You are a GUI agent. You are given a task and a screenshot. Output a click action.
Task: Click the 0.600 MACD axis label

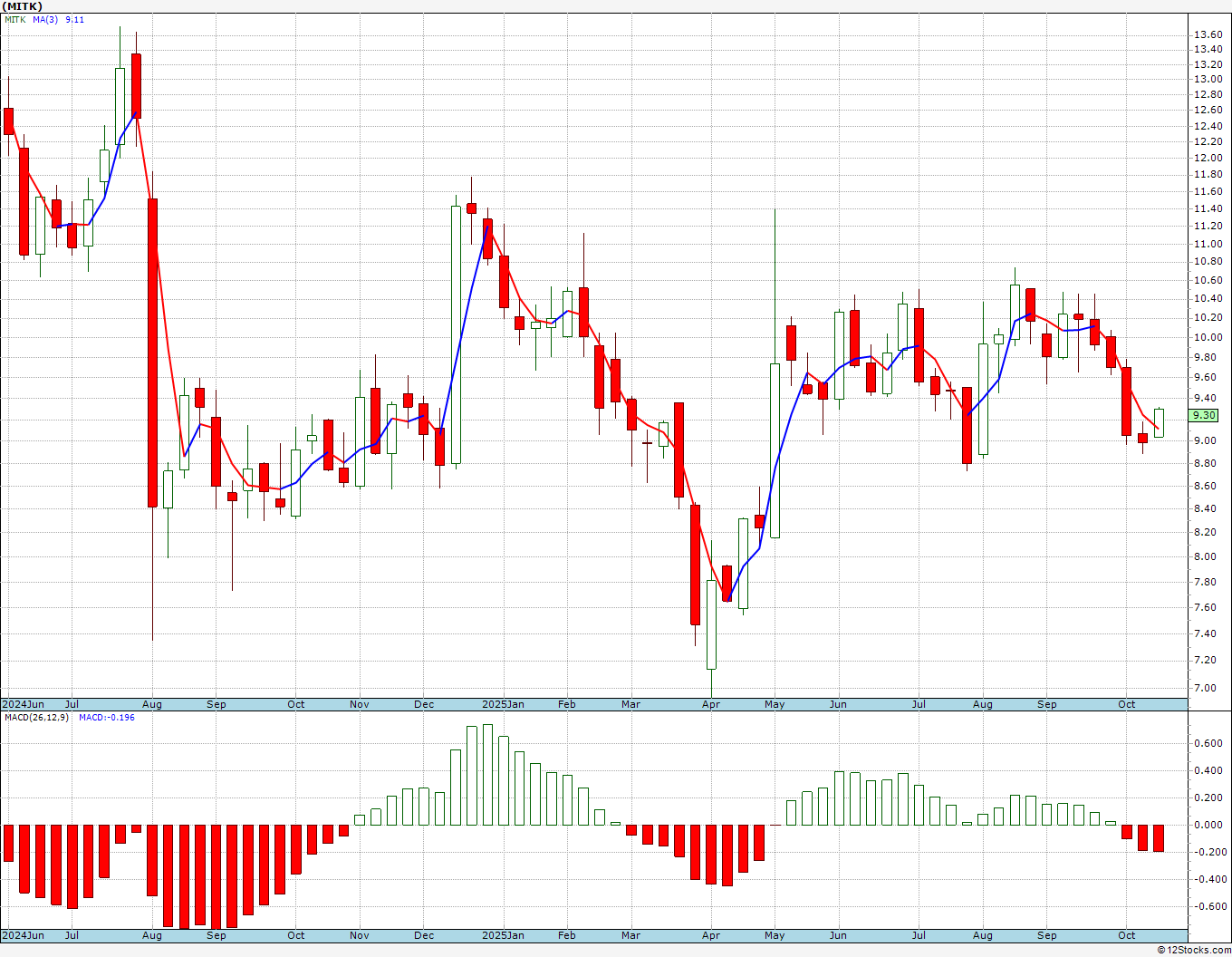pos(1208,743)
